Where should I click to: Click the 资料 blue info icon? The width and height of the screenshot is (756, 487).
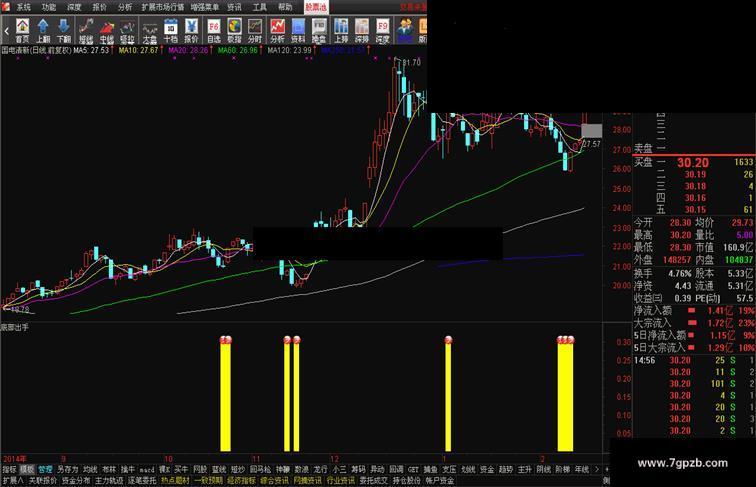tap(298, 30)
